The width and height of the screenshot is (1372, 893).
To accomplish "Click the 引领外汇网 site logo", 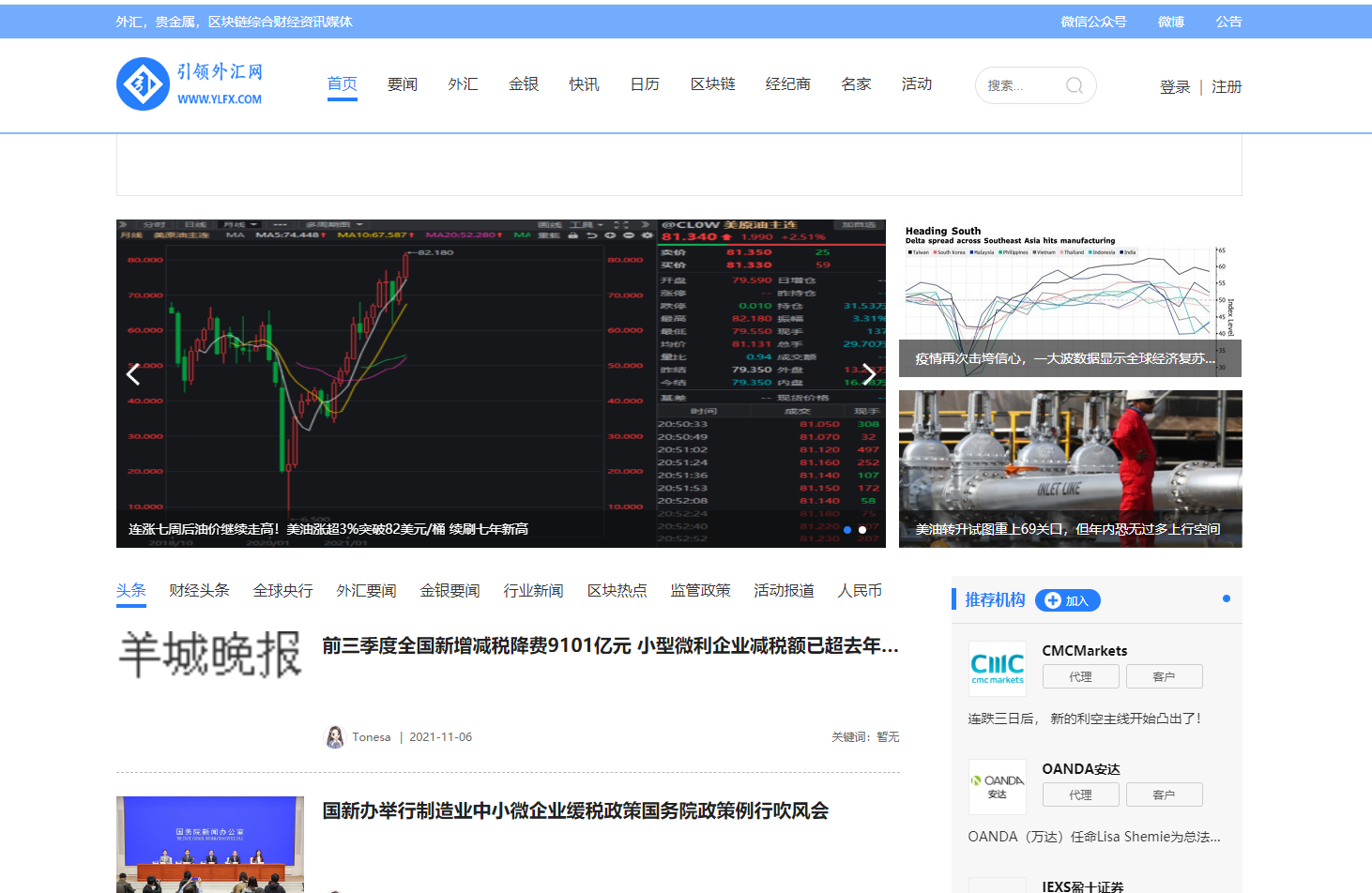I will [x=190, y=84].
